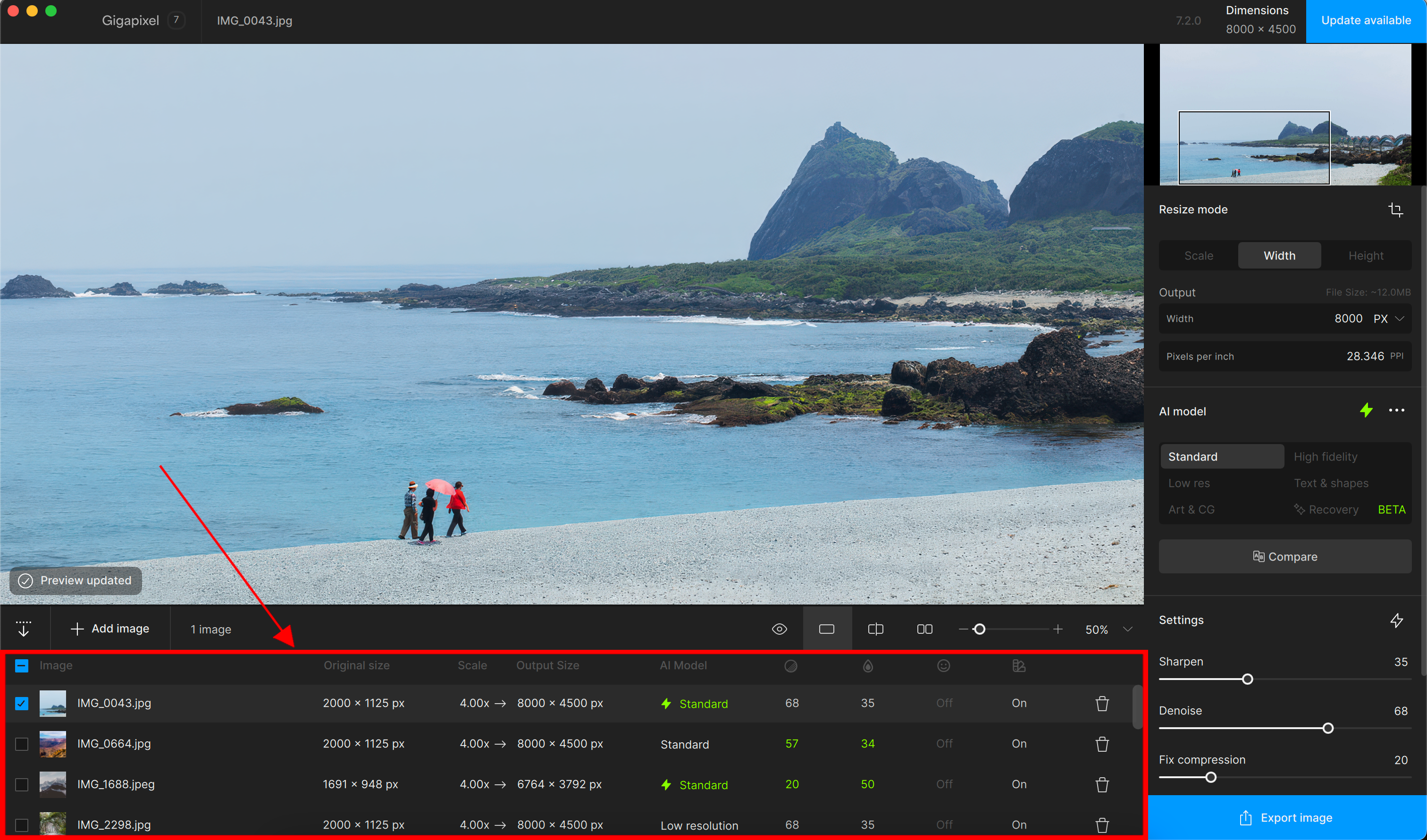Click the IMG_0664.jpg thumbnail
This screenshot has height=840, width=1427.
point(53,744)
